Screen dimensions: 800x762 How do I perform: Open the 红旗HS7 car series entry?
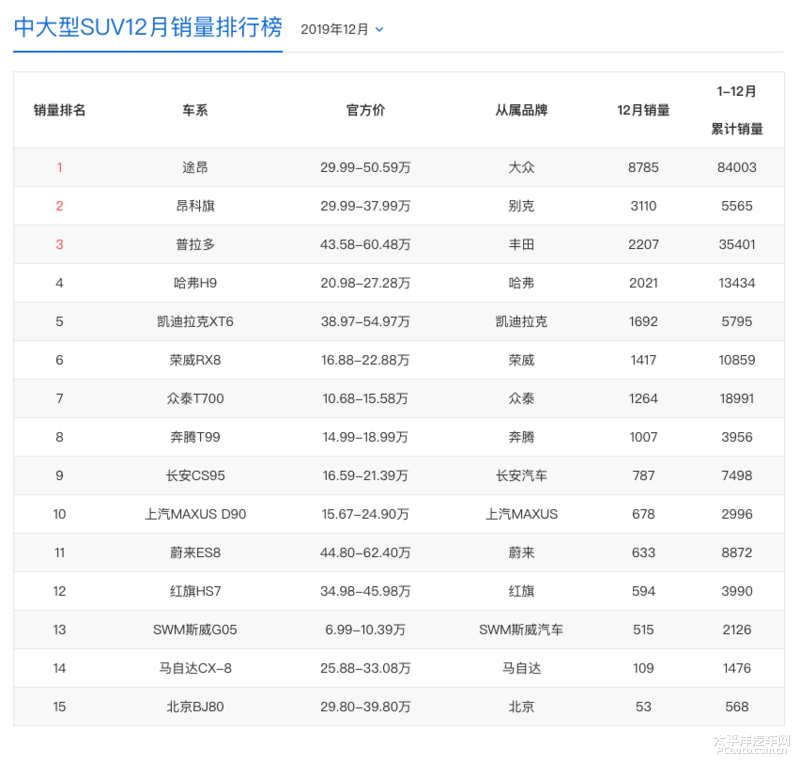coord(195,591)
